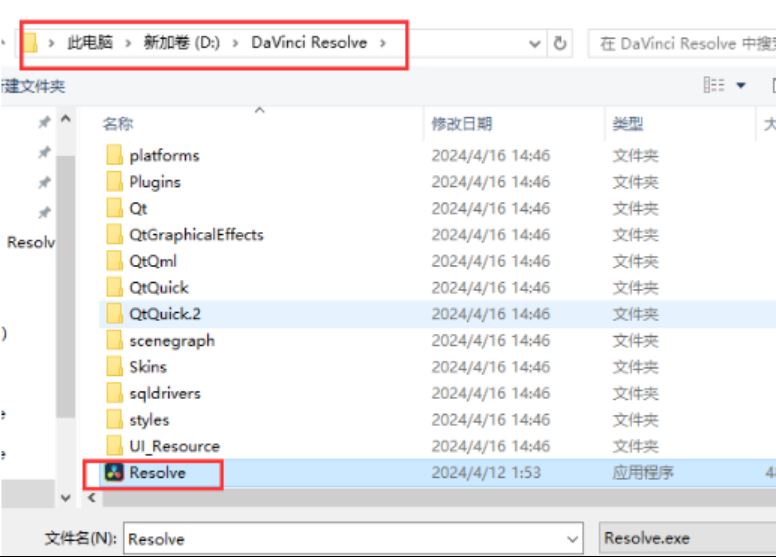Select the Skins folder name
Image resolution: width=776 pixels, height=557 pixels.
pyautogui.click(x=148, y=367)
